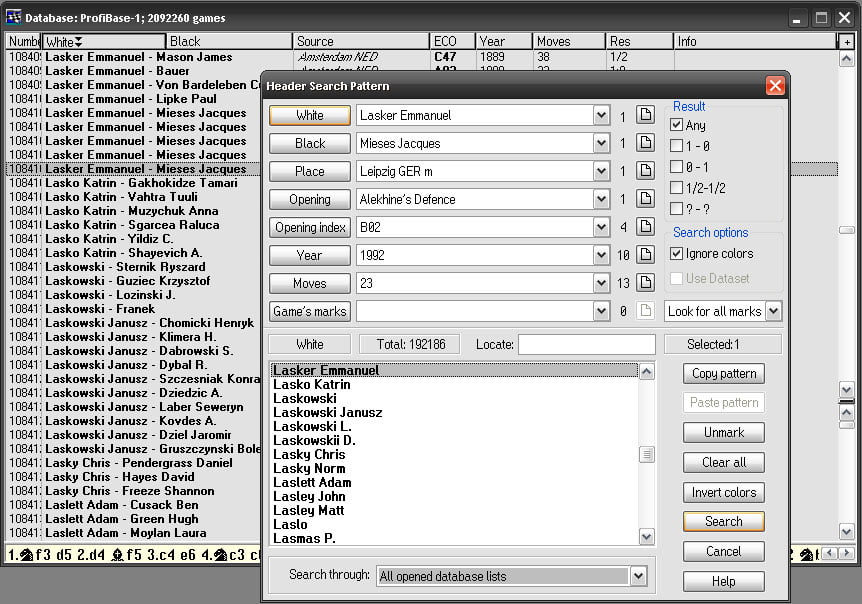Screen dimensions: 862x604
Task: Click the knight piece icon in the notation bar
Action: 26,556
